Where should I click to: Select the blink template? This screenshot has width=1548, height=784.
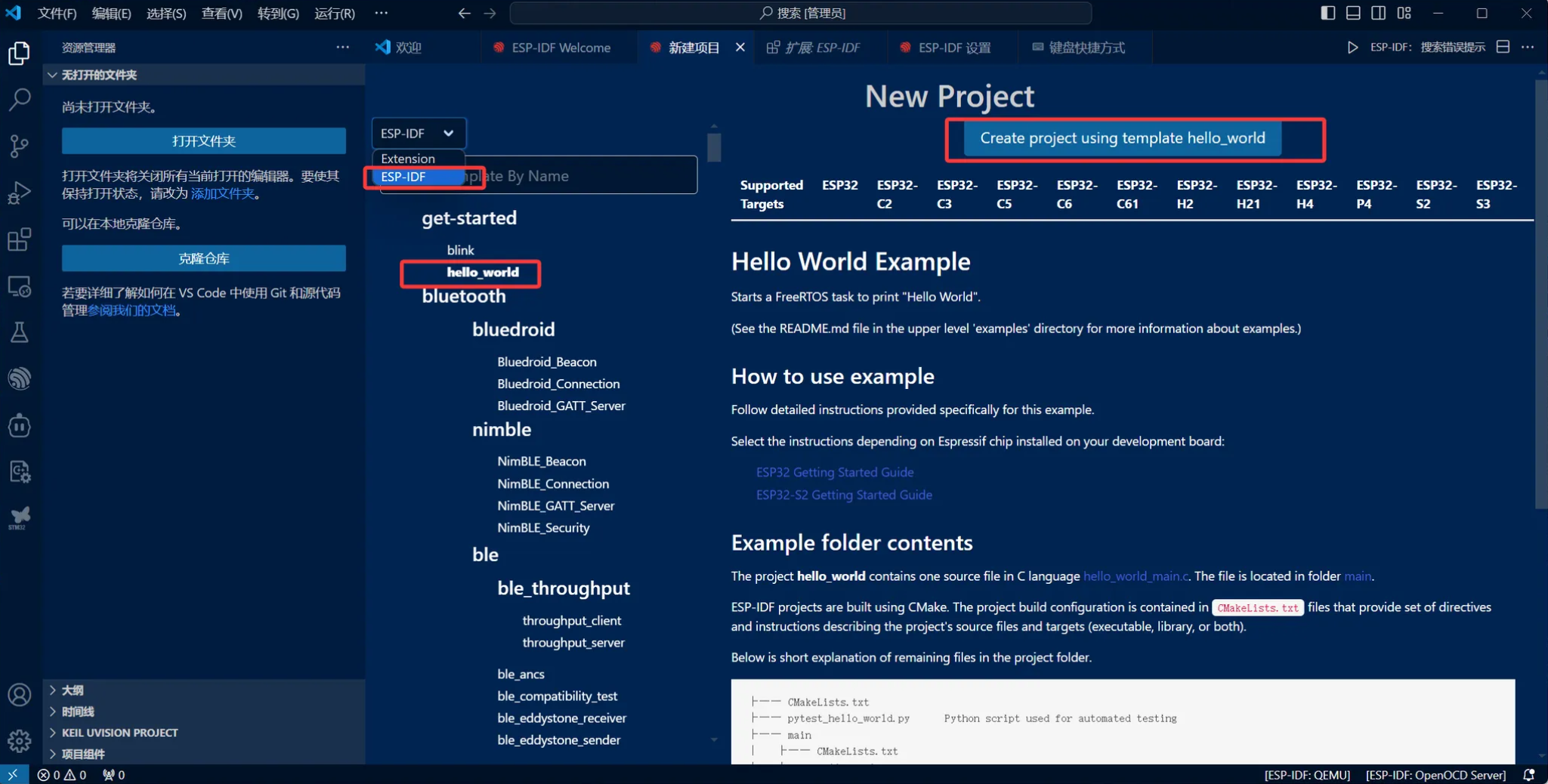[x=461, y=250]
